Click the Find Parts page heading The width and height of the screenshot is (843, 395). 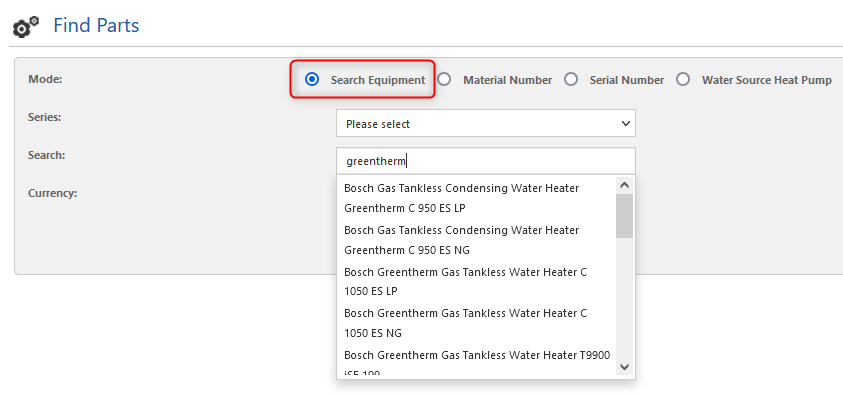click(96, 25)
